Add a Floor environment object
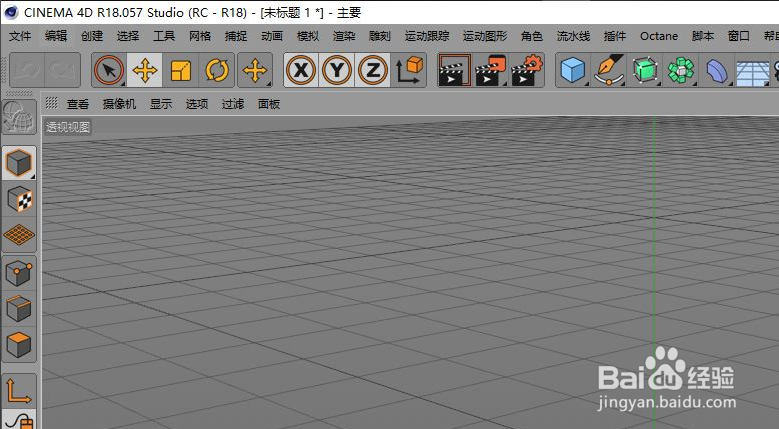The height and width of the screenshot is (429, 779). pos(752,70)
